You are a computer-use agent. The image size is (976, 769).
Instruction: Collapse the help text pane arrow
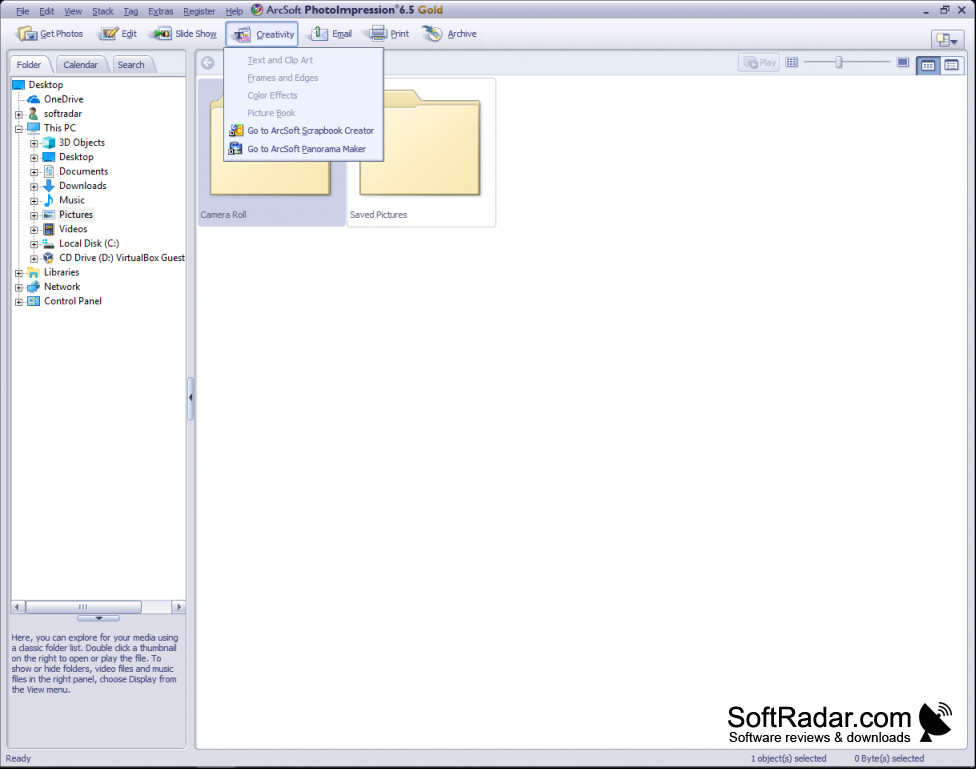(98, 618)
